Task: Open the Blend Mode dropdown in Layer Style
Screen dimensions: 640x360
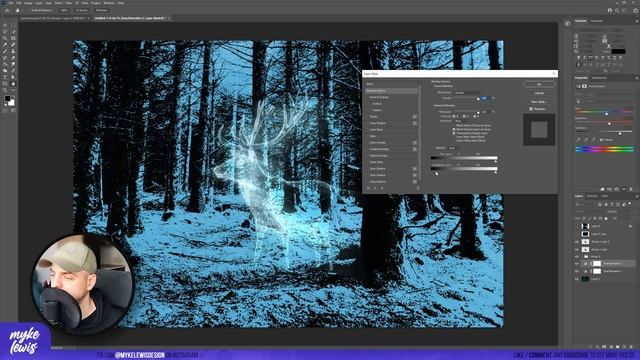Action: point(467,93)
